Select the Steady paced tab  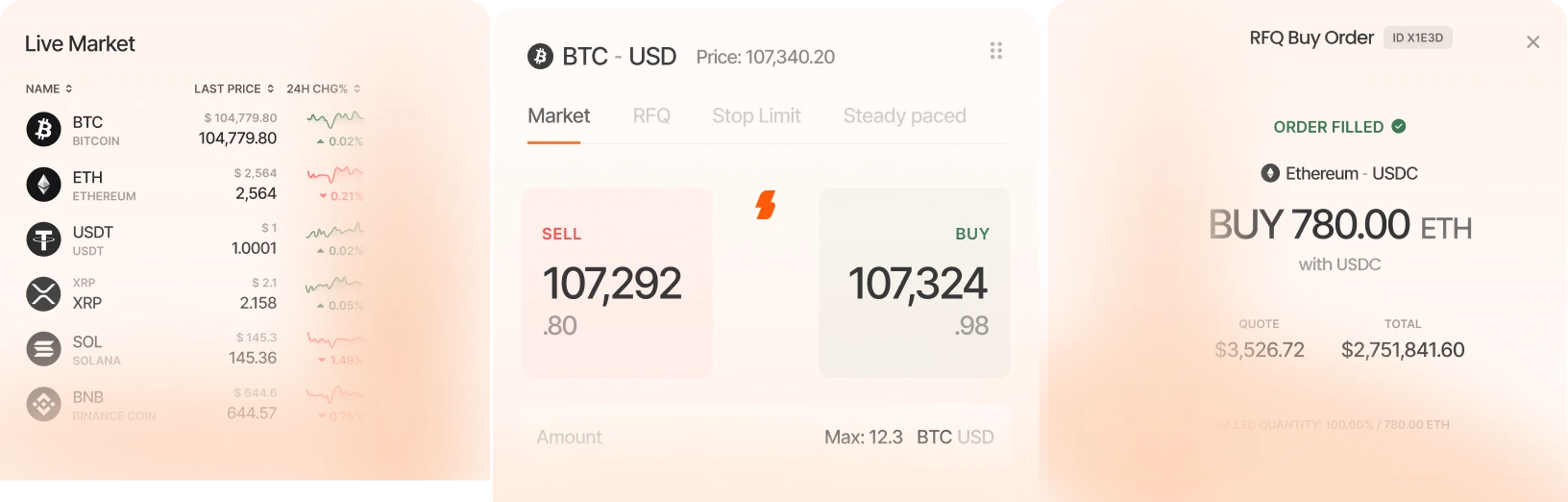[x=904, y=116]
